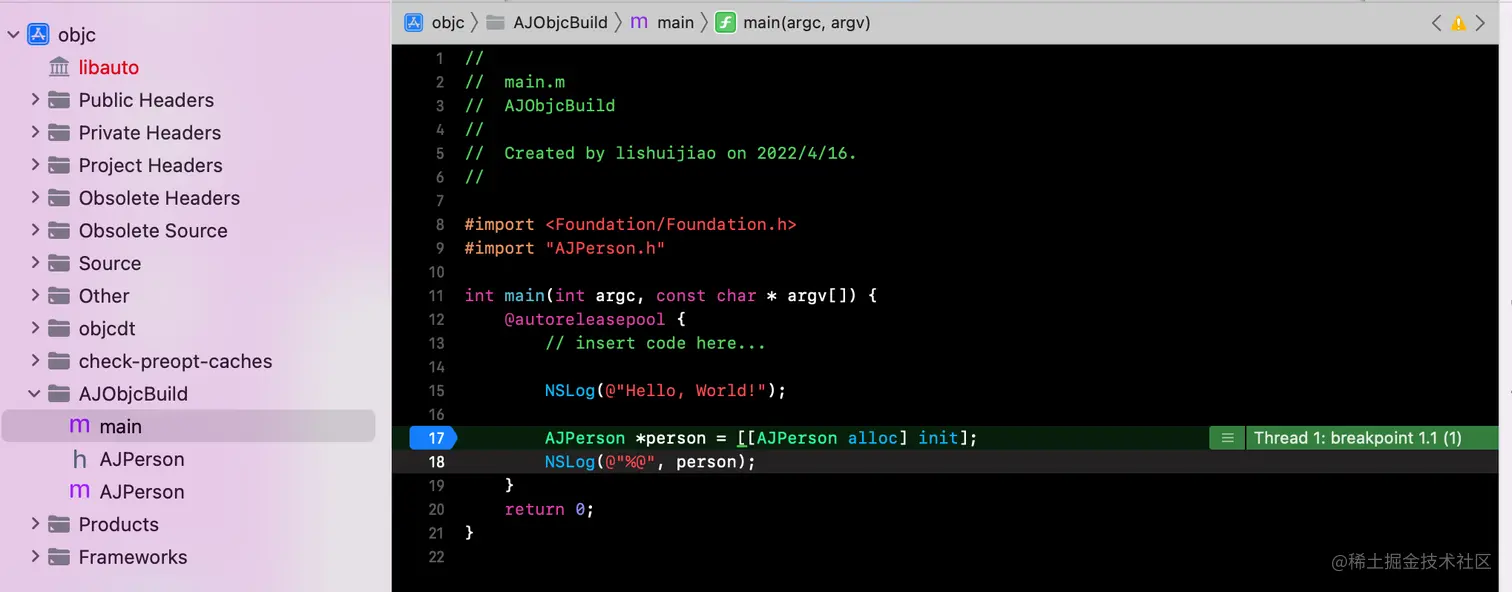Click line number 15 in the gutter
1512x592 pixels.
[x=436, y=390]
